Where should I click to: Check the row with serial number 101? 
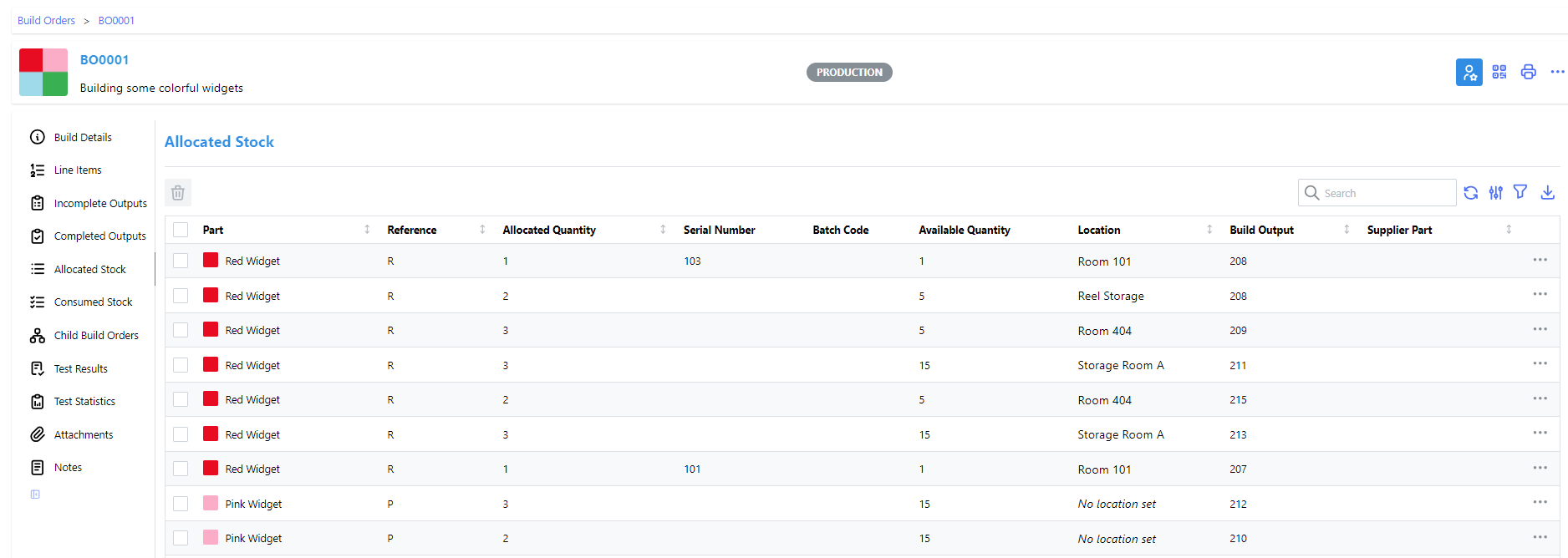tap(181, 469)
